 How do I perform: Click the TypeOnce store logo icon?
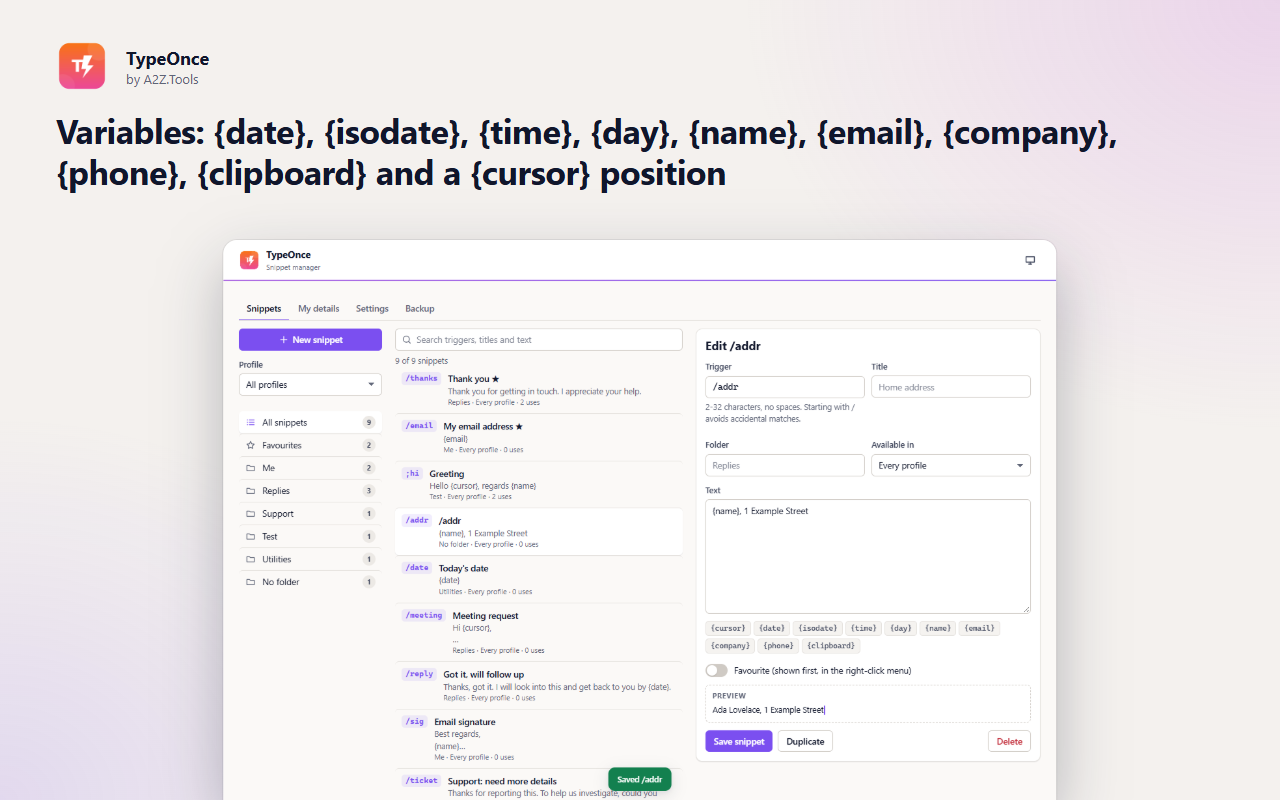[x=82, y=66]
